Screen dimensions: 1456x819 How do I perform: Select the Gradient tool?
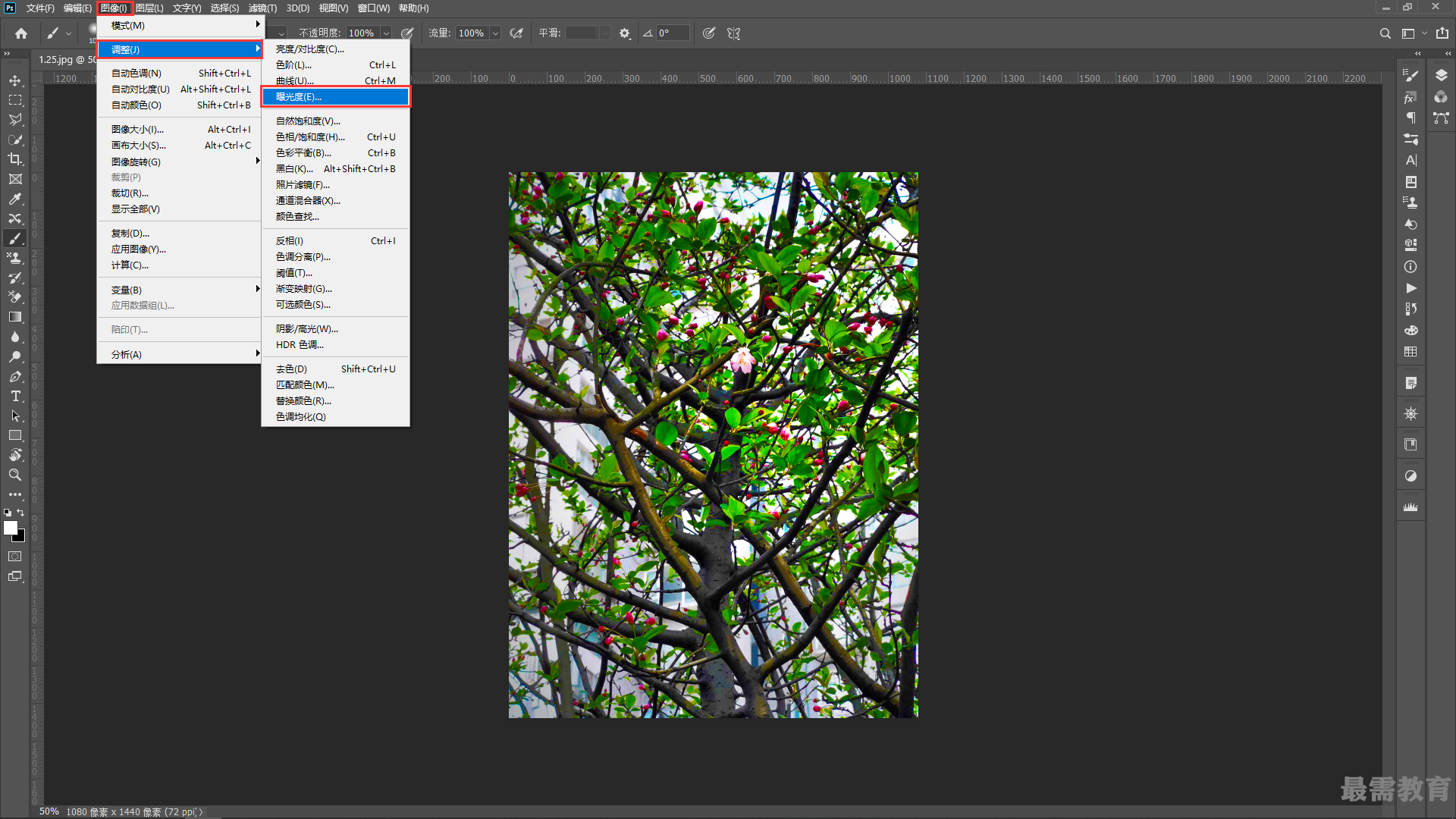[15, 317]
